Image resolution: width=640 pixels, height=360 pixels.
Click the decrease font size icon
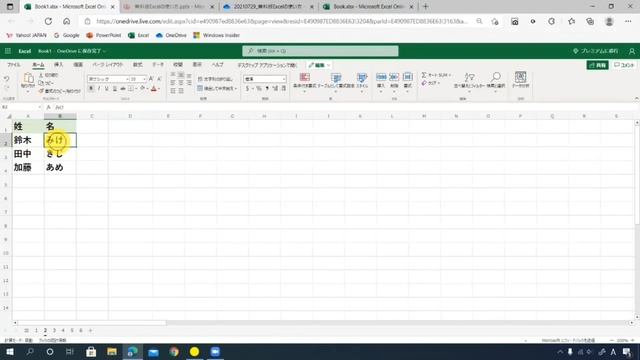click(x=159, y=79)
